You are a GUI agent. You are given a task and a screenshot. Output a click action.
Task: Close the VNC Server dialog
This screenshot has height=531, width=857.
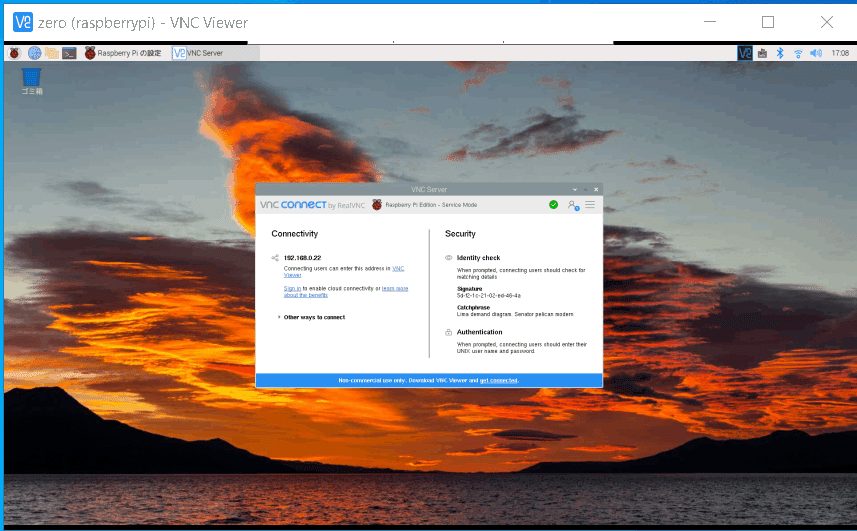coord(596,190)
